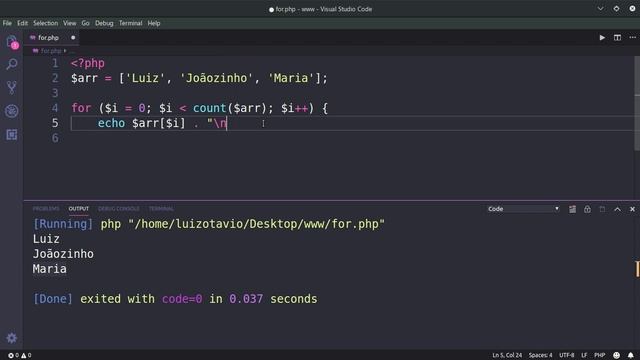Screen dimensions: 640x360
Task: Open the View menu
Action: (69, 23)
